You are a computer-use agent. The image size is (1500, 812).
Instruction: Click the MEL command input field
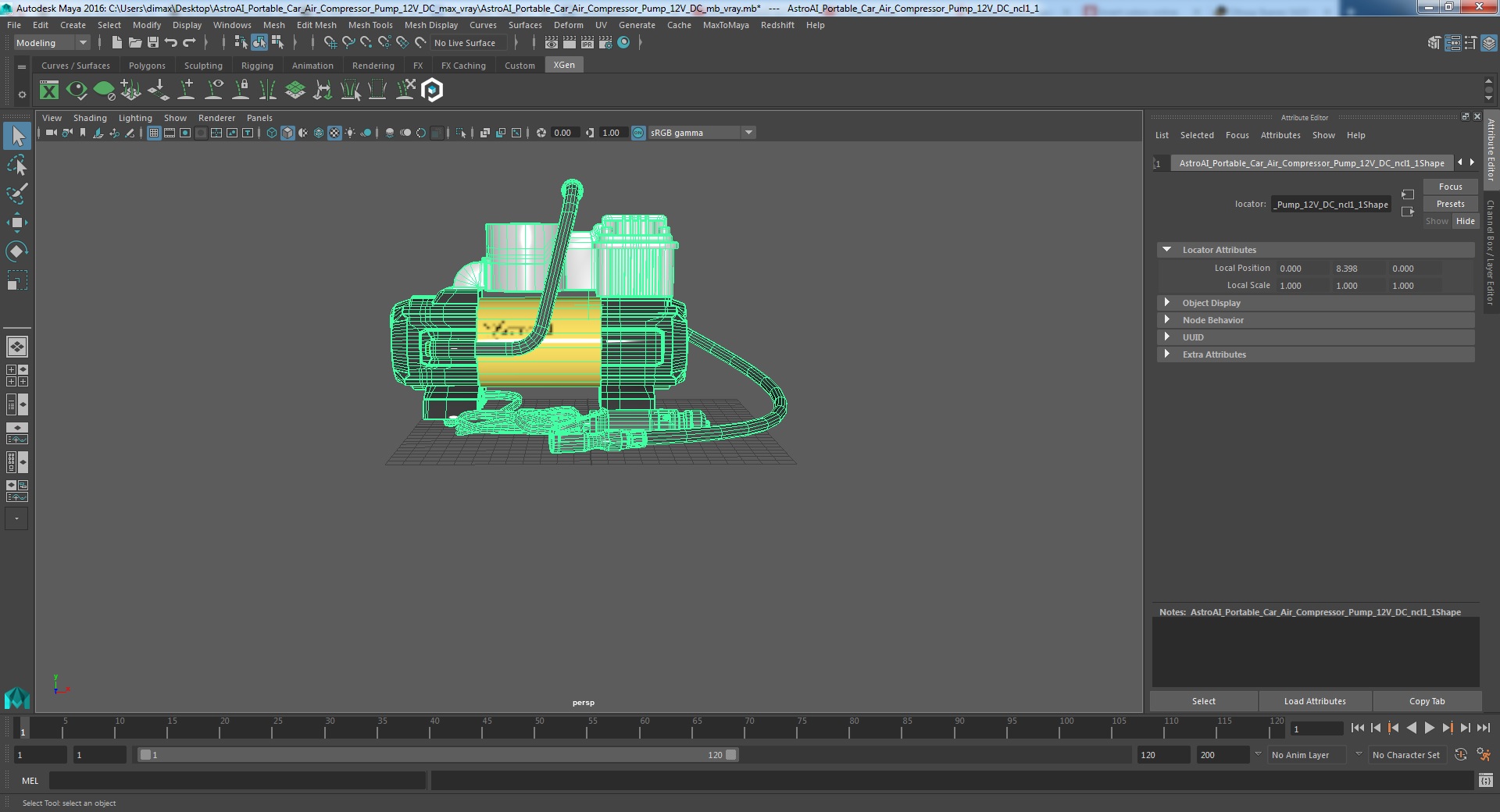coord(237,780)
